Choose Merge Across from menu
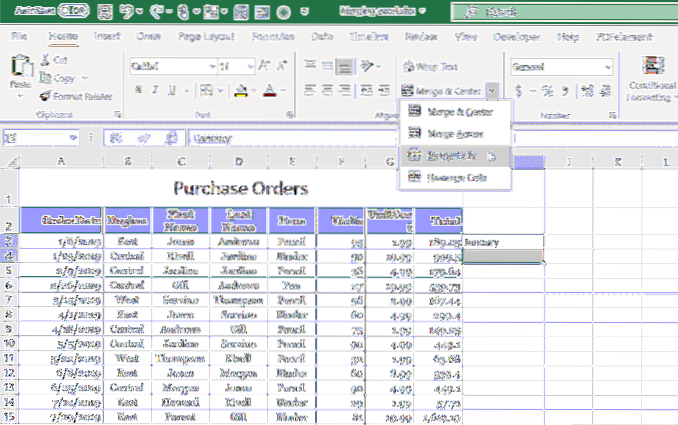This screenshot has height=425, width=678. [454, 134]
